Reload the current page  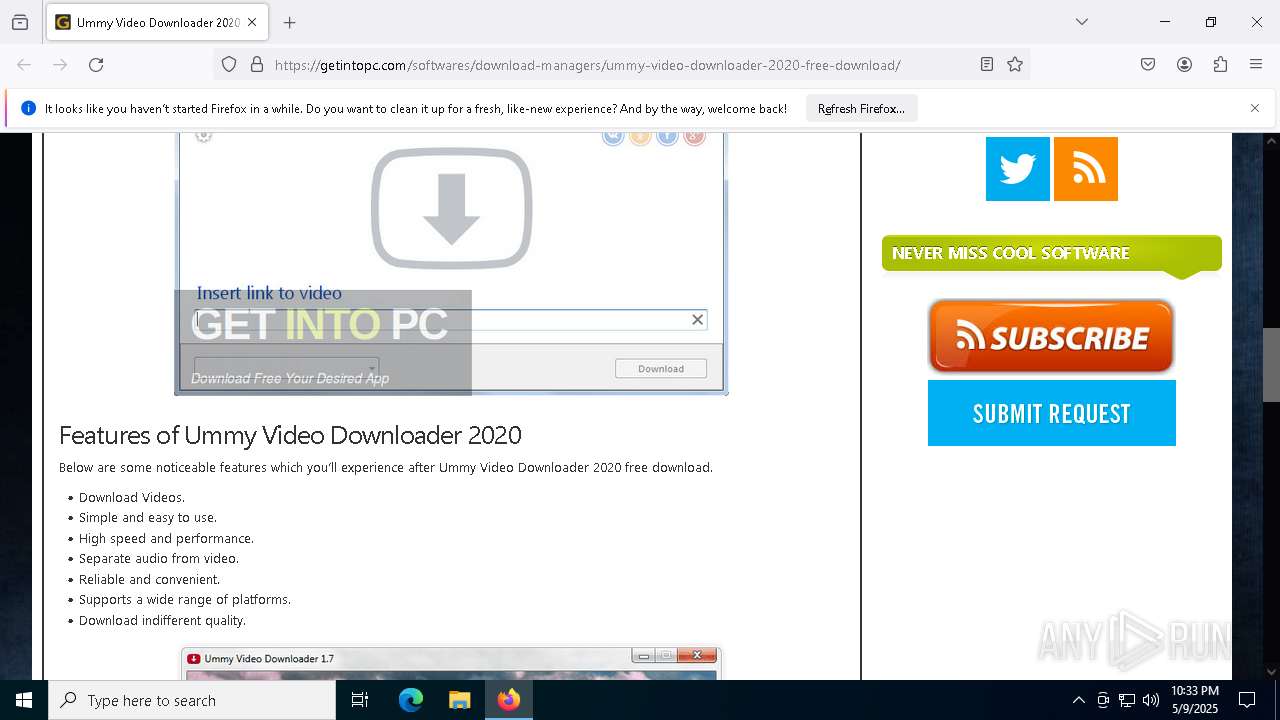click(96, 64)
